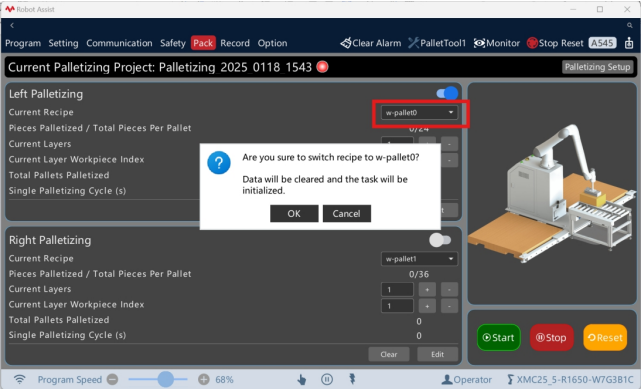Cancel the recipe switch dialog

point(347,214)
